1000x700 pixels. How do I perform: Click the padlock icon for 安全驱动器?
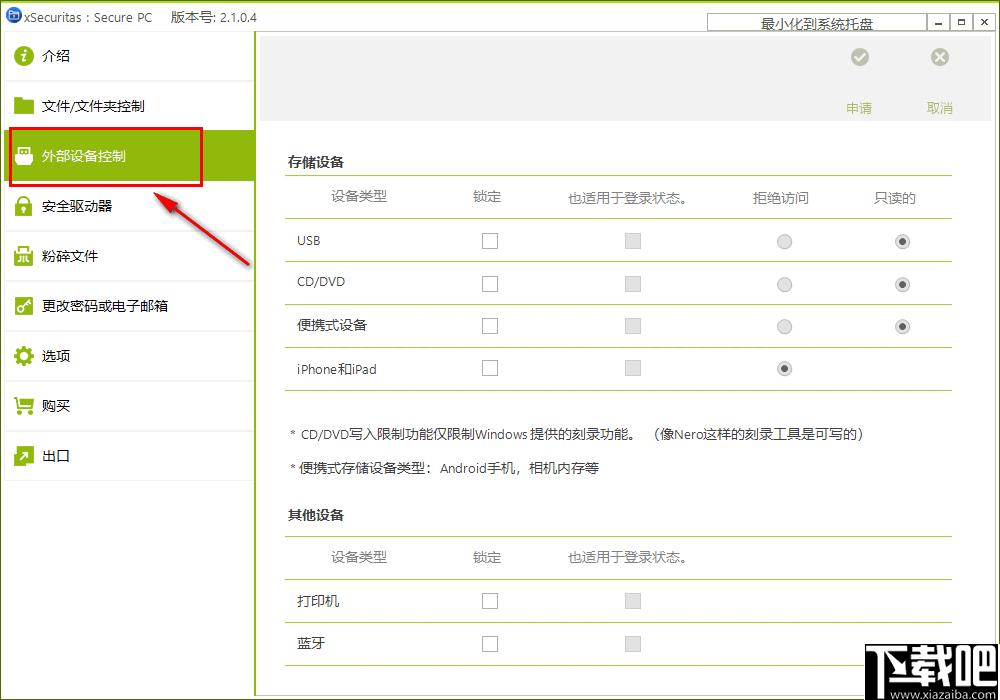[x=24, y=206]
